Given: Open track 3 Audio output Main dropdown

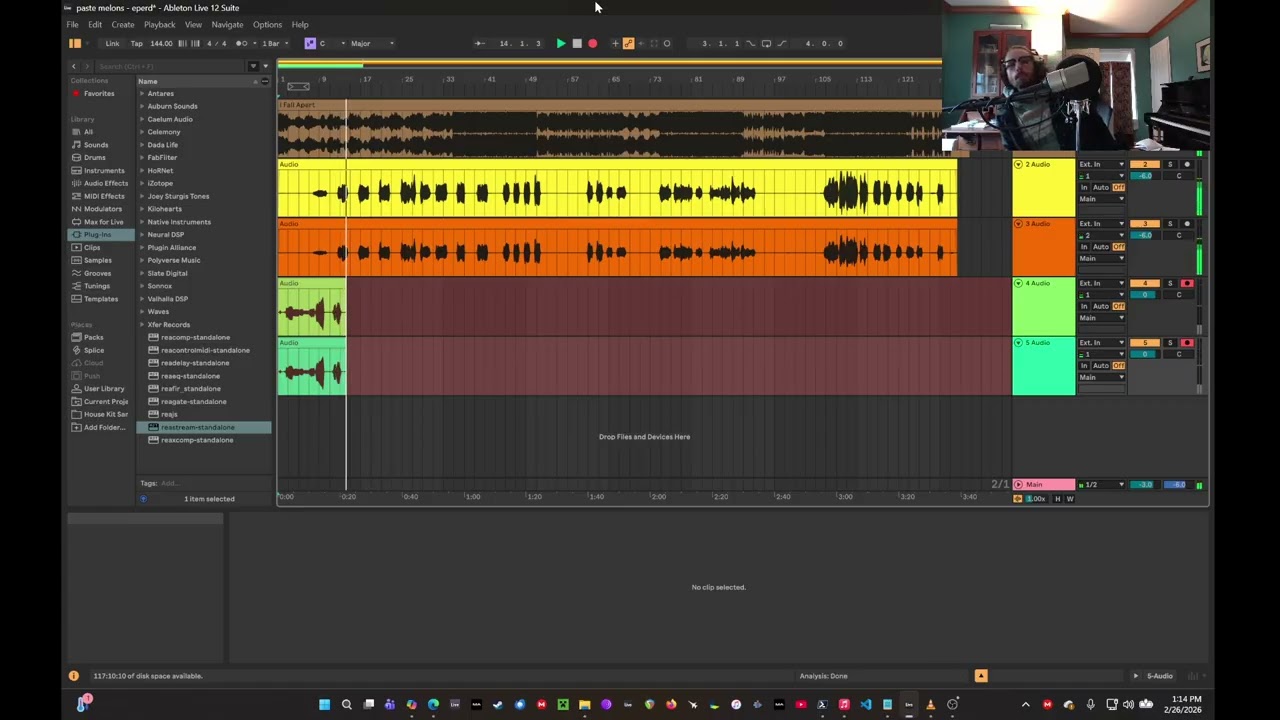Looking at the screenshot, I should point(1101,258).
